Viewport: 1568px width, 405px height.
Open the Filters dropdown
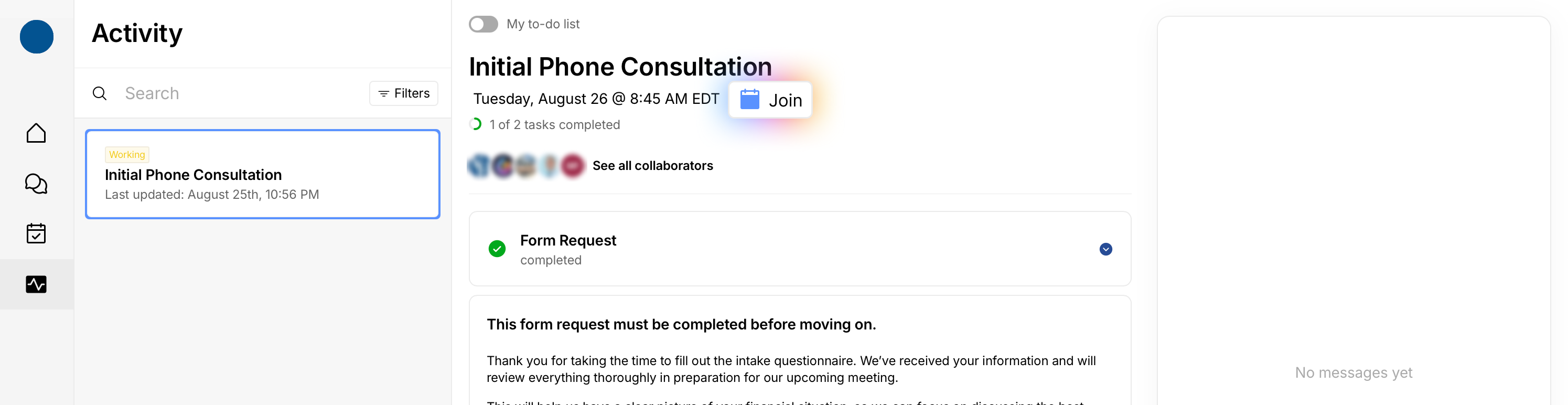(x=404, y=93)
